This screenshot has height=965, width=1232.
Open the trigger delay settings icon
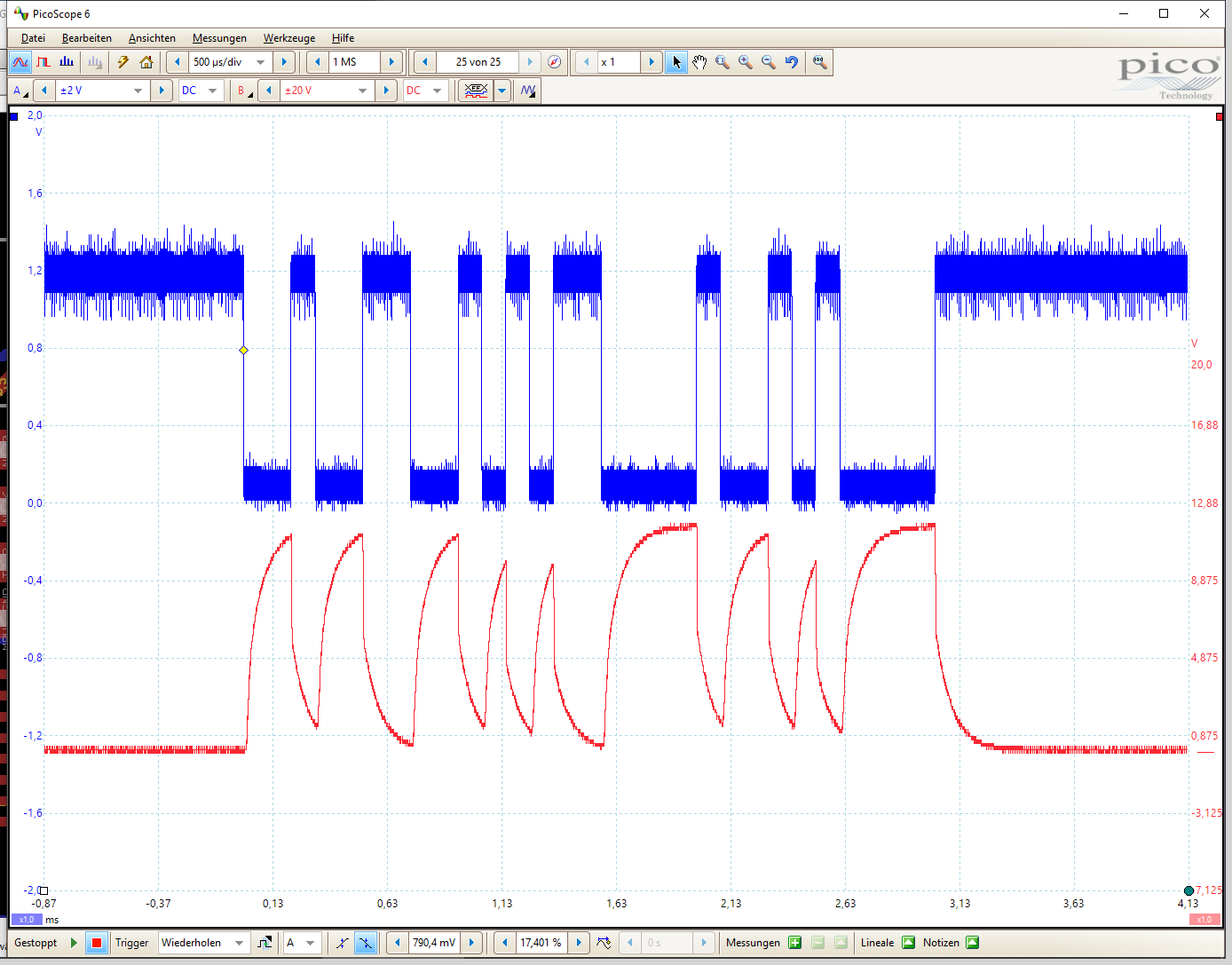[604, 943]
